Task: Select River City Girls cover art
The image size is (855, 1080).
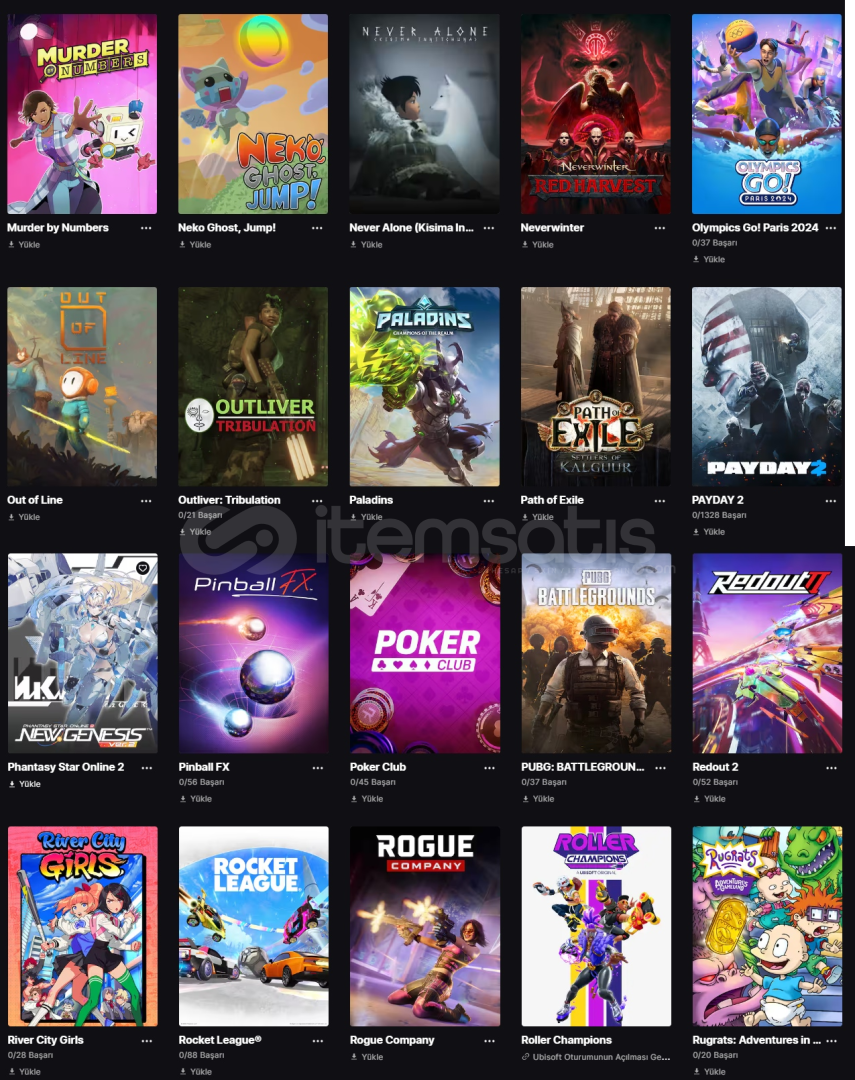Action: (83, 926)
